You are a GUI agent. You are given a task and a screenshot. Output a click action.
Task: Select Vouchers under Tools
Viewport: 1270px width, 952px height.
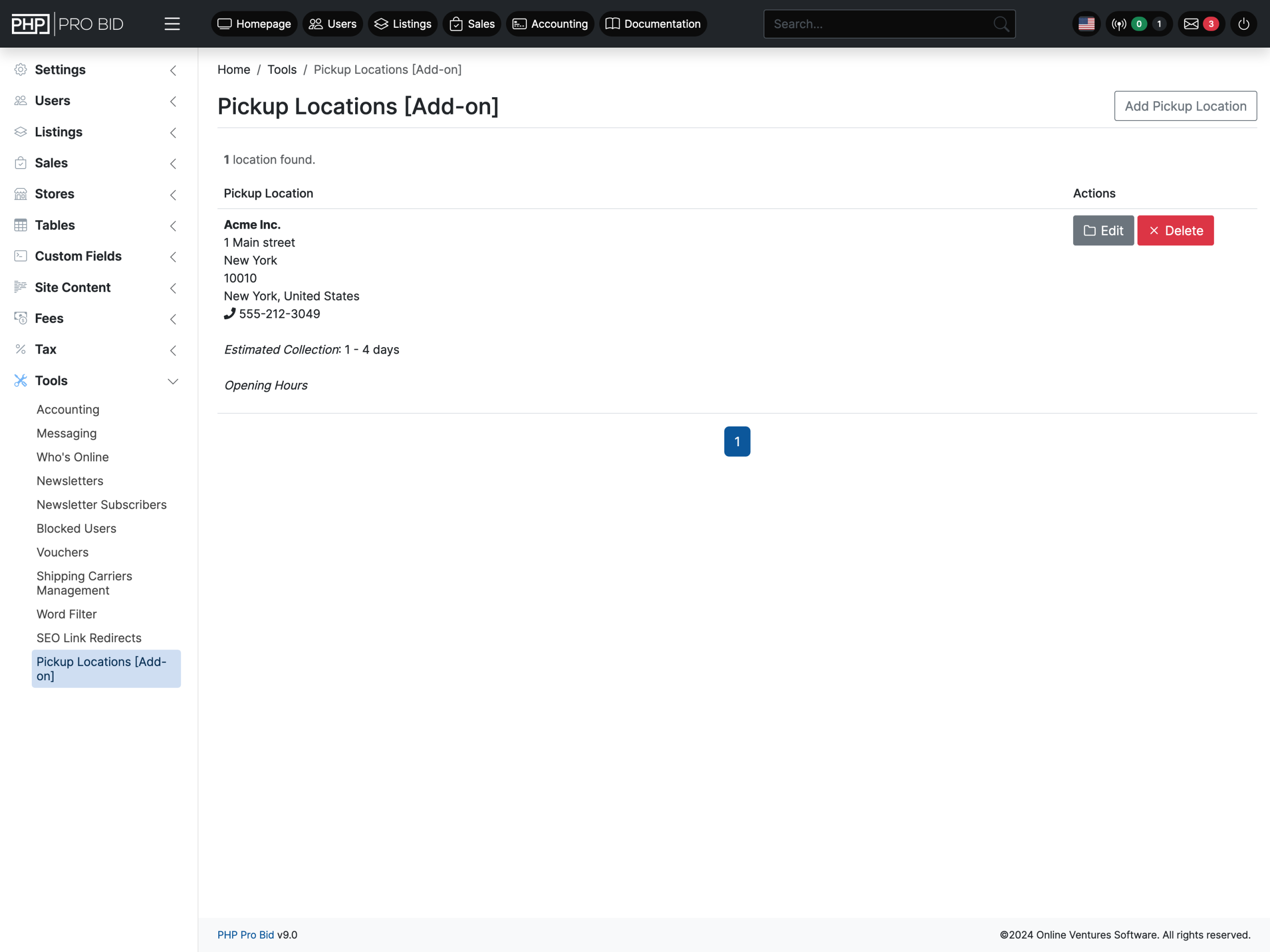[63, 552]
